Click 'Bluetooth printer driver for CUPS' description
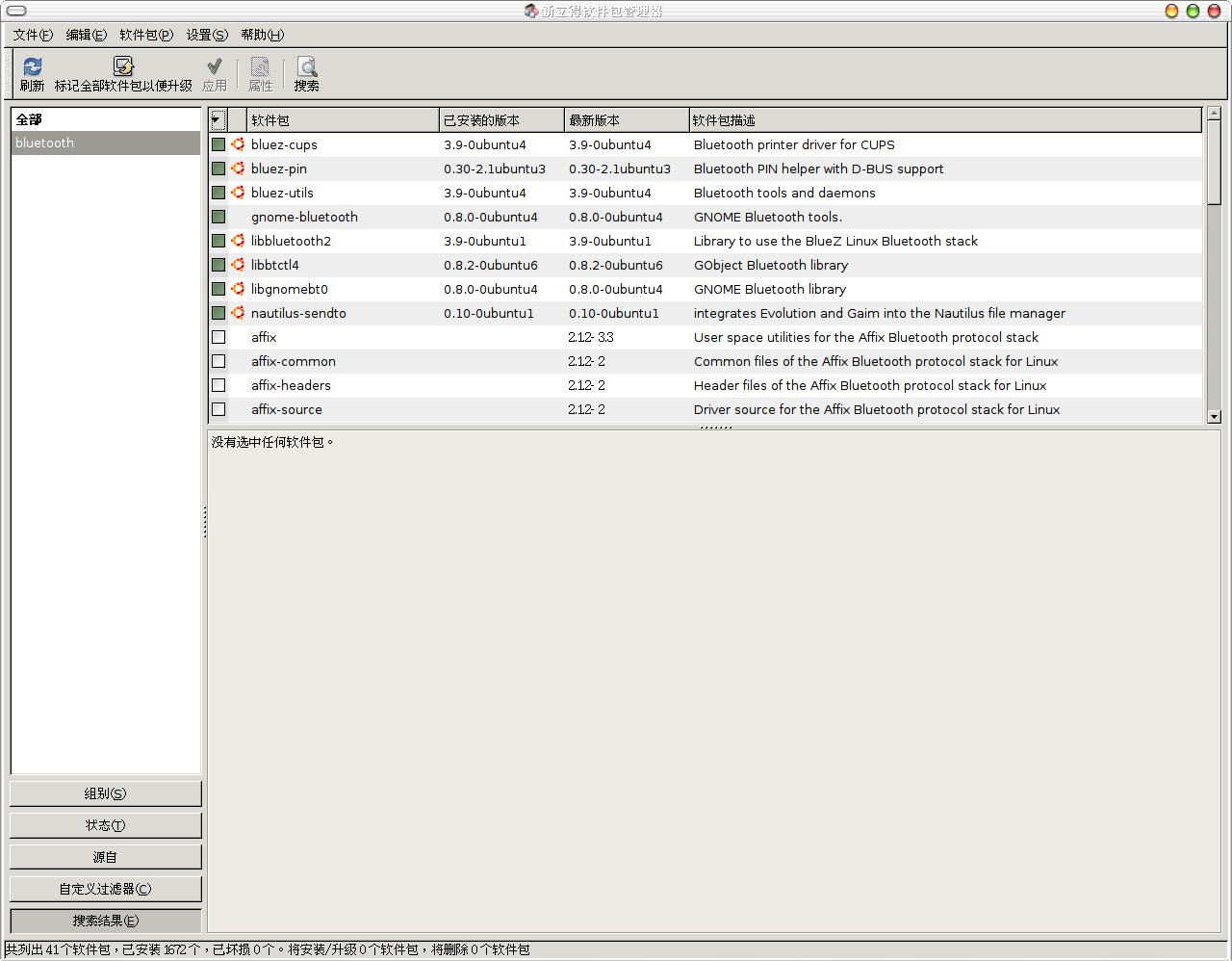The height and width of the screenshot is (961, 1232). (x=794, y=144)
